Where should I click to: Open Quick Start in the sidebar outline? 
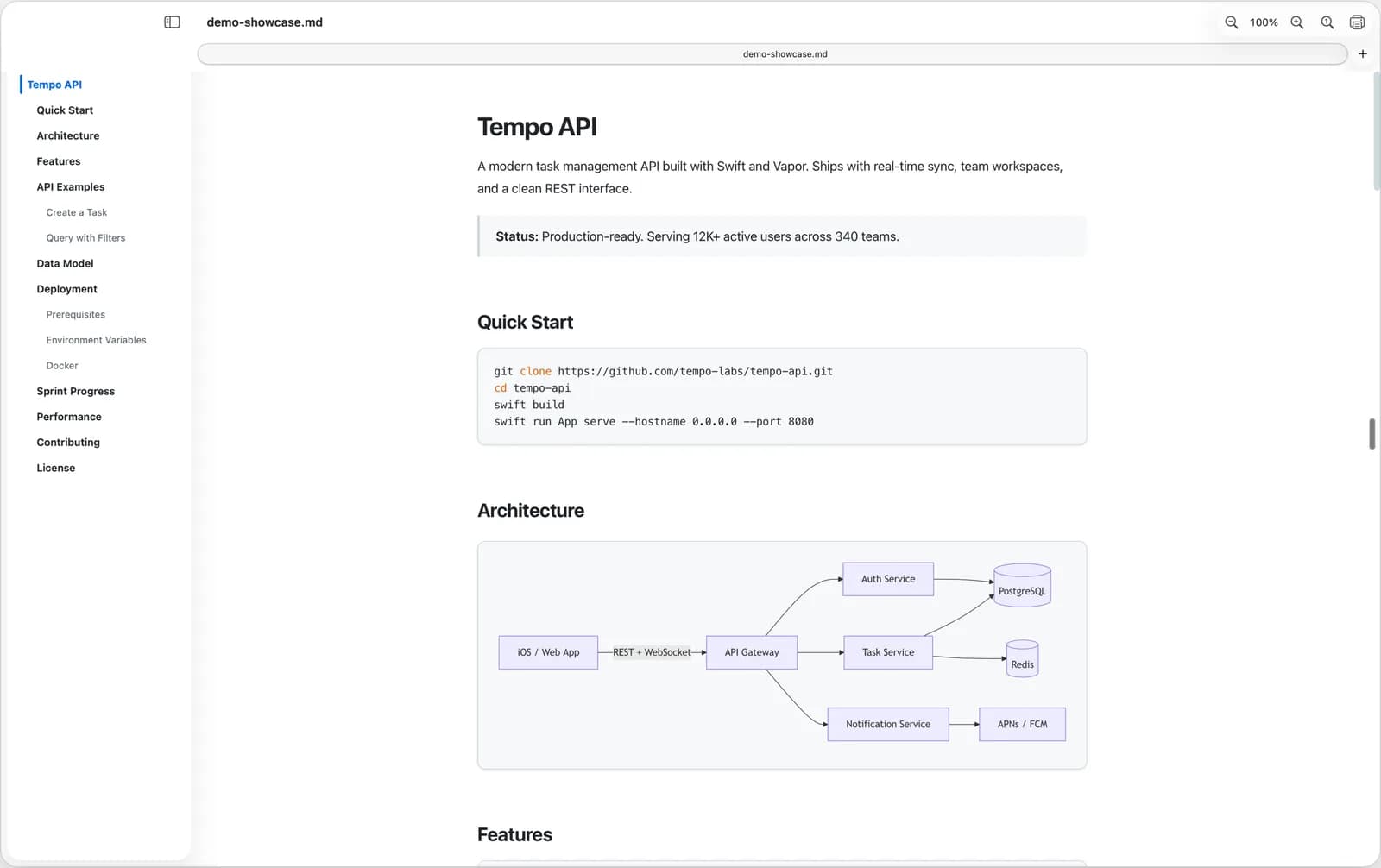(65, 110)
